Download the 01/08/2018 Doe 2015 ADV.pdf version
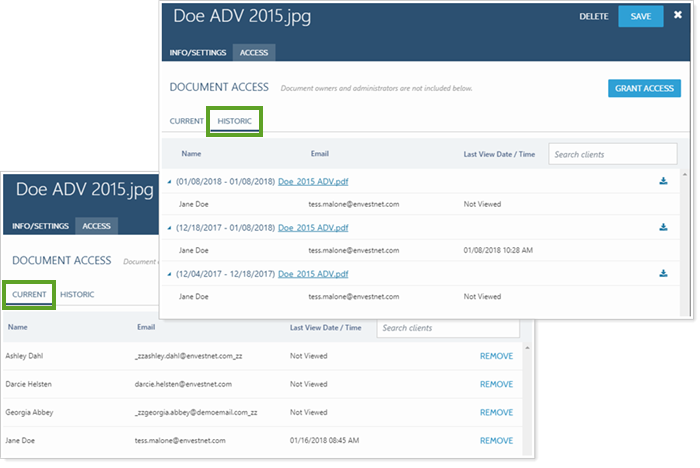Image resolution: width=700 pixels, height=468 pixels. [663, 181]
